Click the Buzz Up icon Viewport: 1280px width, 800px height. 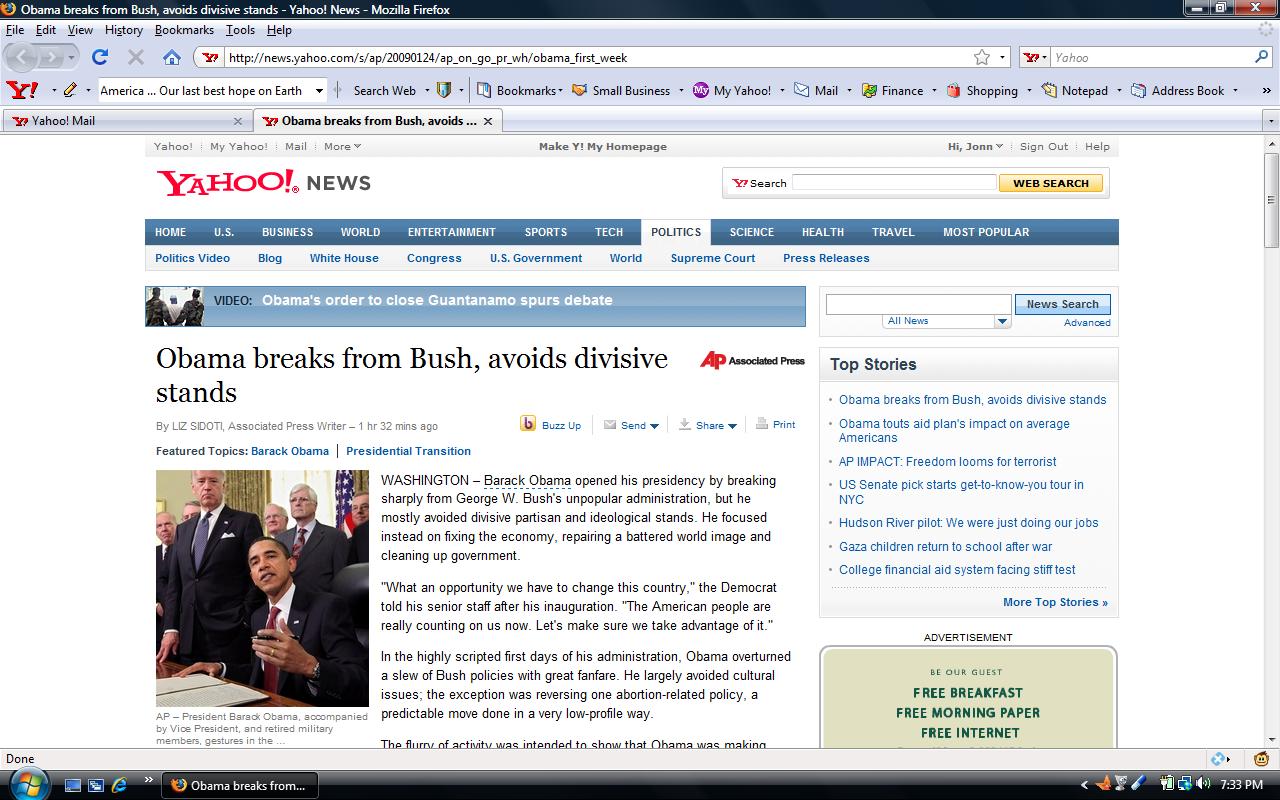tap(528, 424)
